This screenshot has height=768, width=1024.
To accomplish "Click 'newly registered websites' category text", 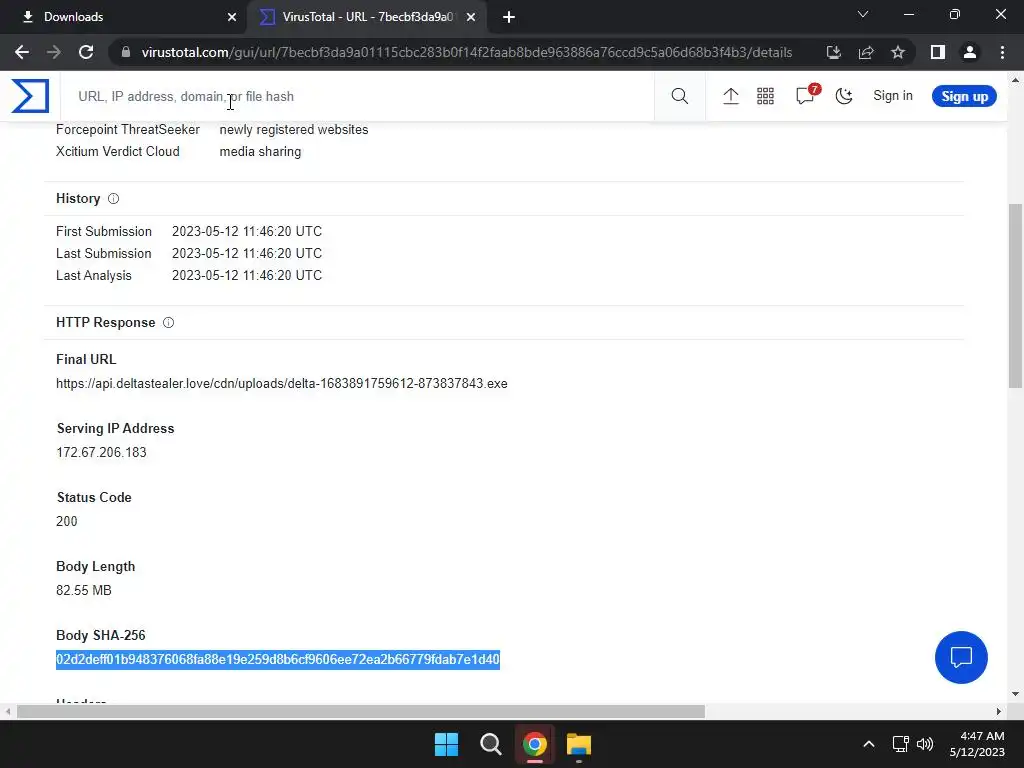I will [x=294, y=129].
